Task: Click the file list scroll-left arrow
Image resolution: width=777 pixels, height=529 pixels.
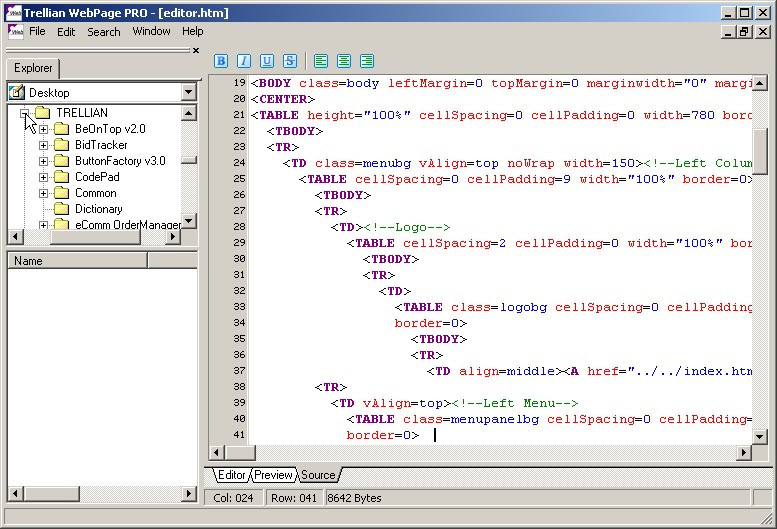Action: click(x=15, y=493)
